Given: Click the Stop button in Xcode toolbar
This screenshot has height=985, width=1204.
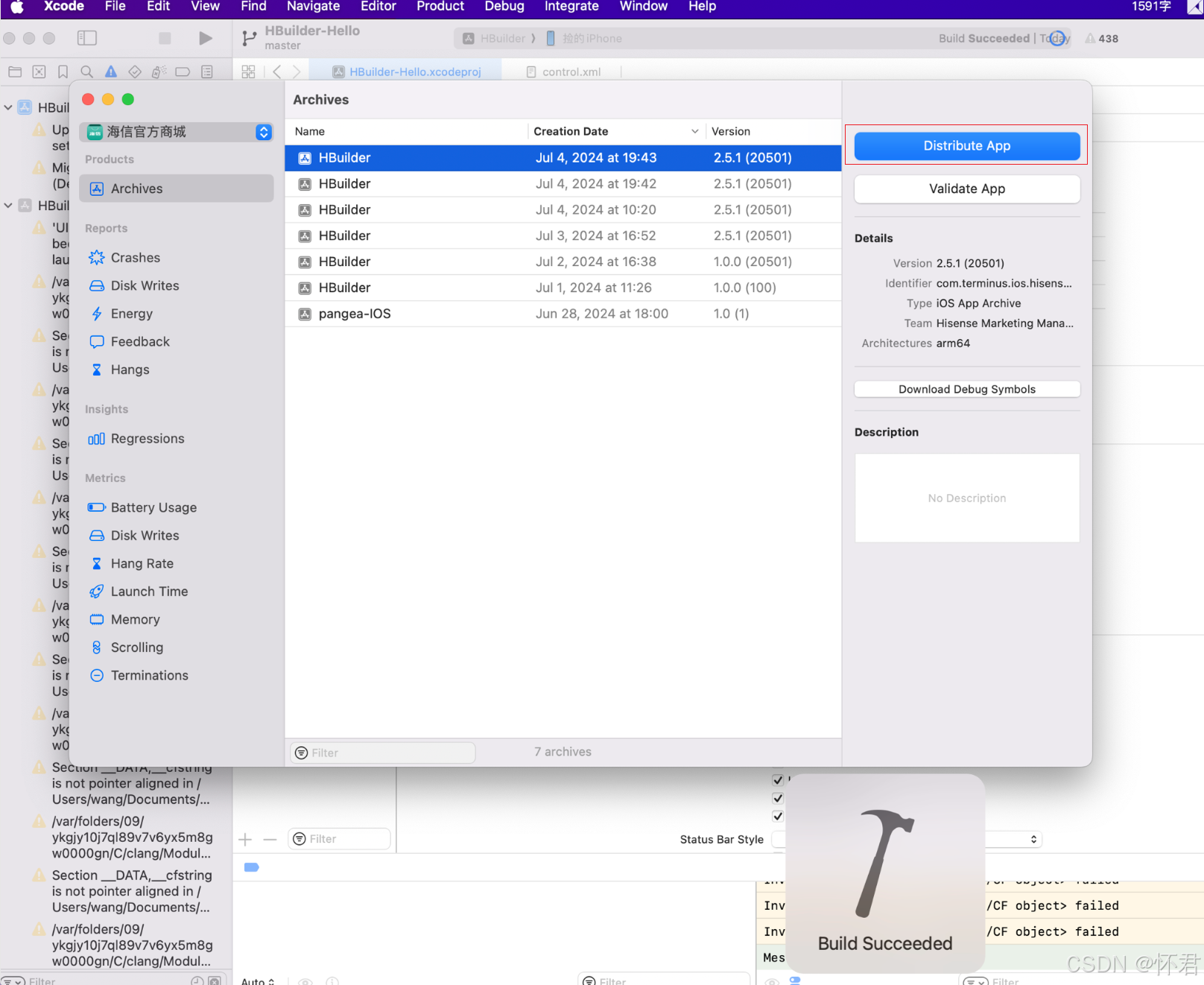Looking at the screenshot, I should tap(165, 38).
